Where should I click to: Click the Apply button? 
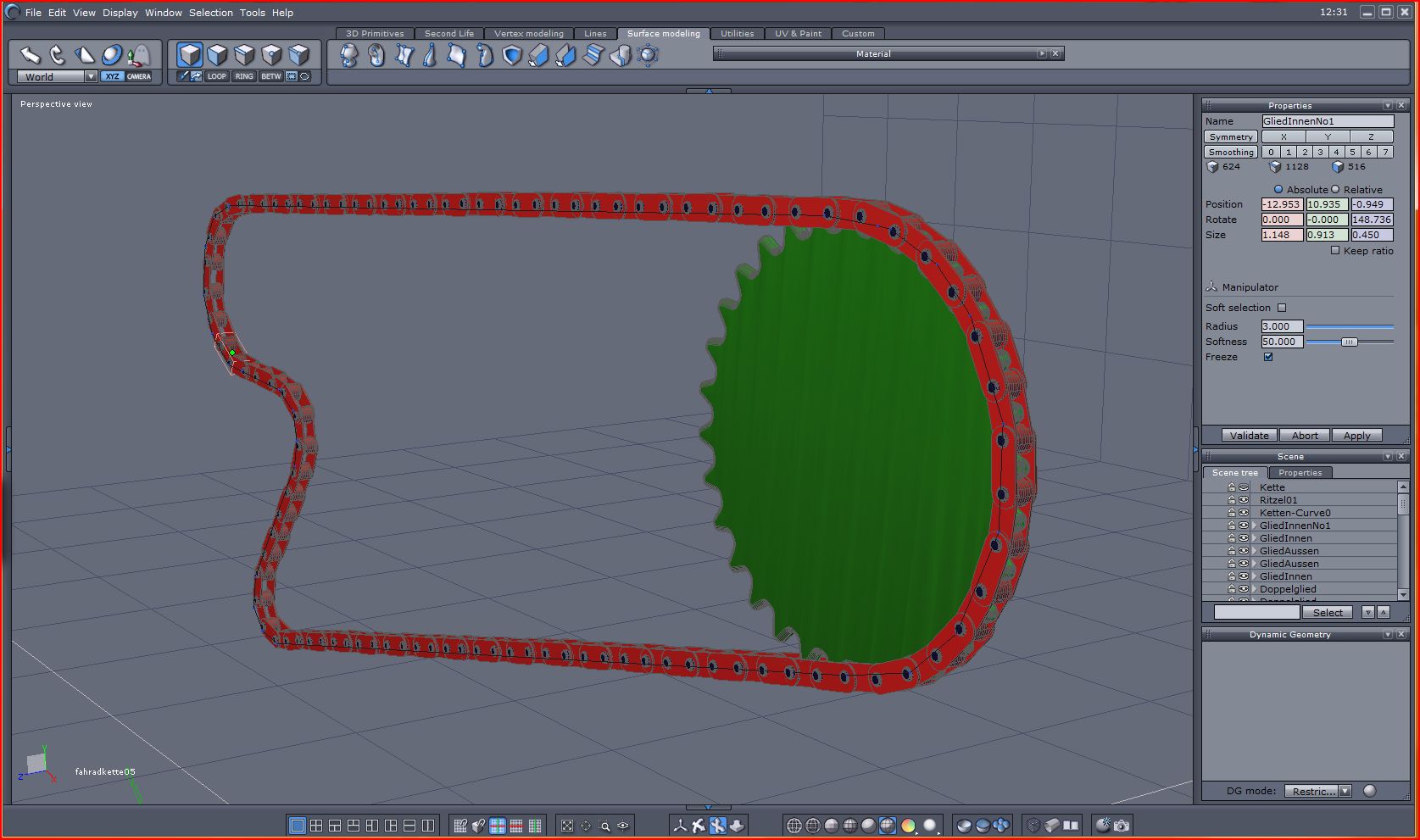[1357, 436]
